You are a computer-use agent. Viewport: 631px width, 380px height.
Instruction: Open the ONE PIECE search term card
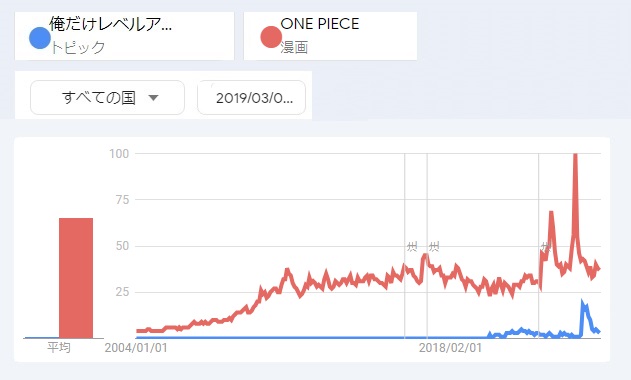pyautogui.click(x=330, y=36)
